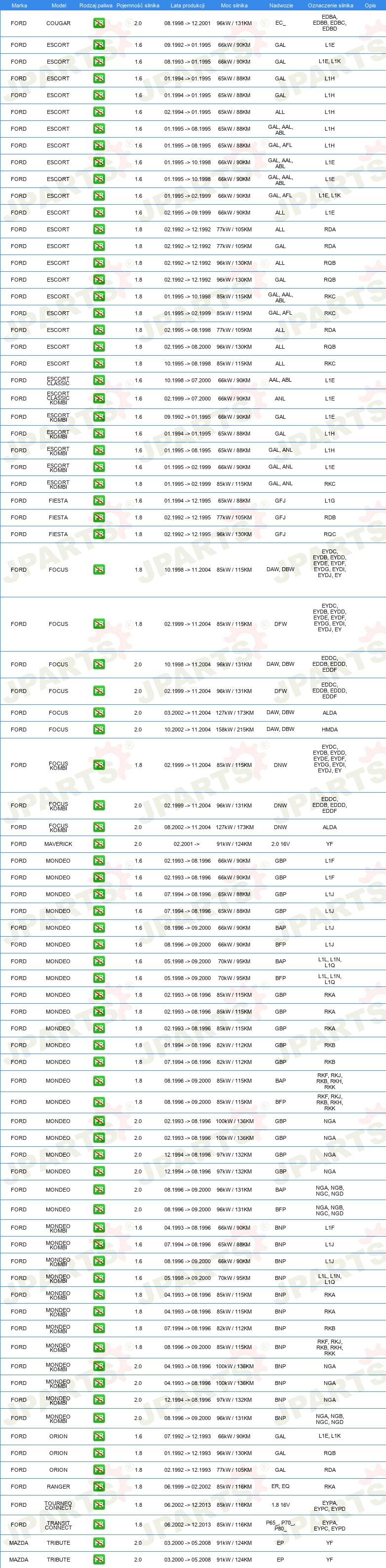Image resolution: width=386 pixels, height=1568 pixels.
Task: Click the EDBA, EDBB, EDBC, EDBD engine cell
Action: pos(329,23)
